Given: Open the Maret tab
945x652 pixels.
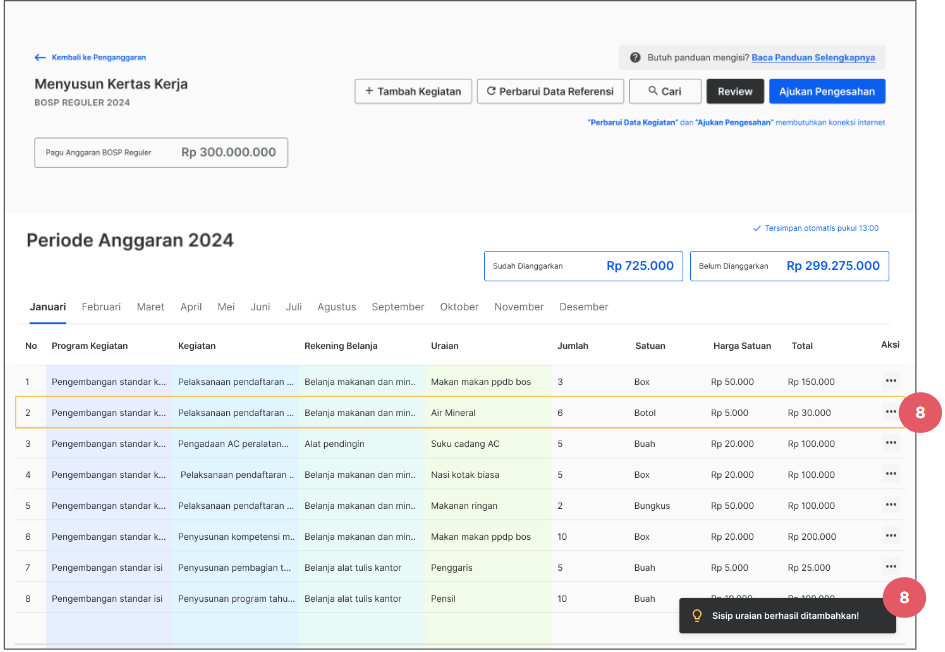Looking at the screenshot, I should (150, 307).
